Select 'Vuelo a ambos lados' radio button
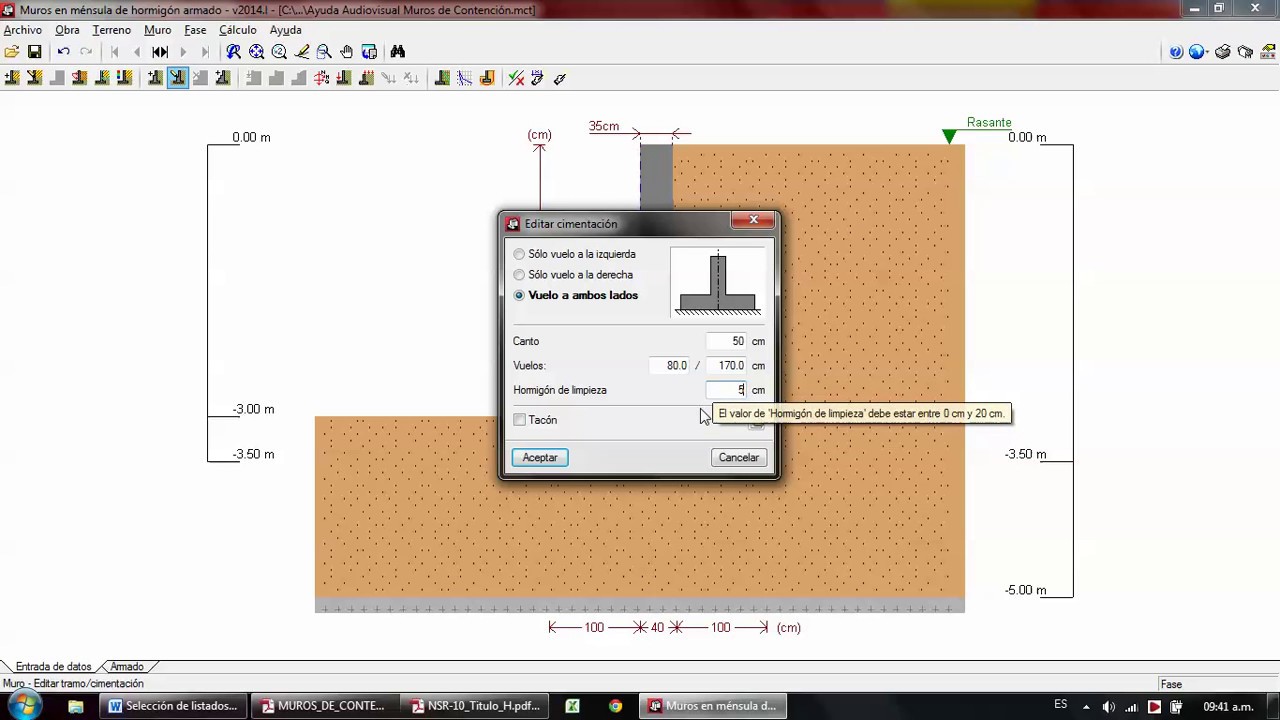This screenshot has height=720, width=1280. click(x=519, y=295)
